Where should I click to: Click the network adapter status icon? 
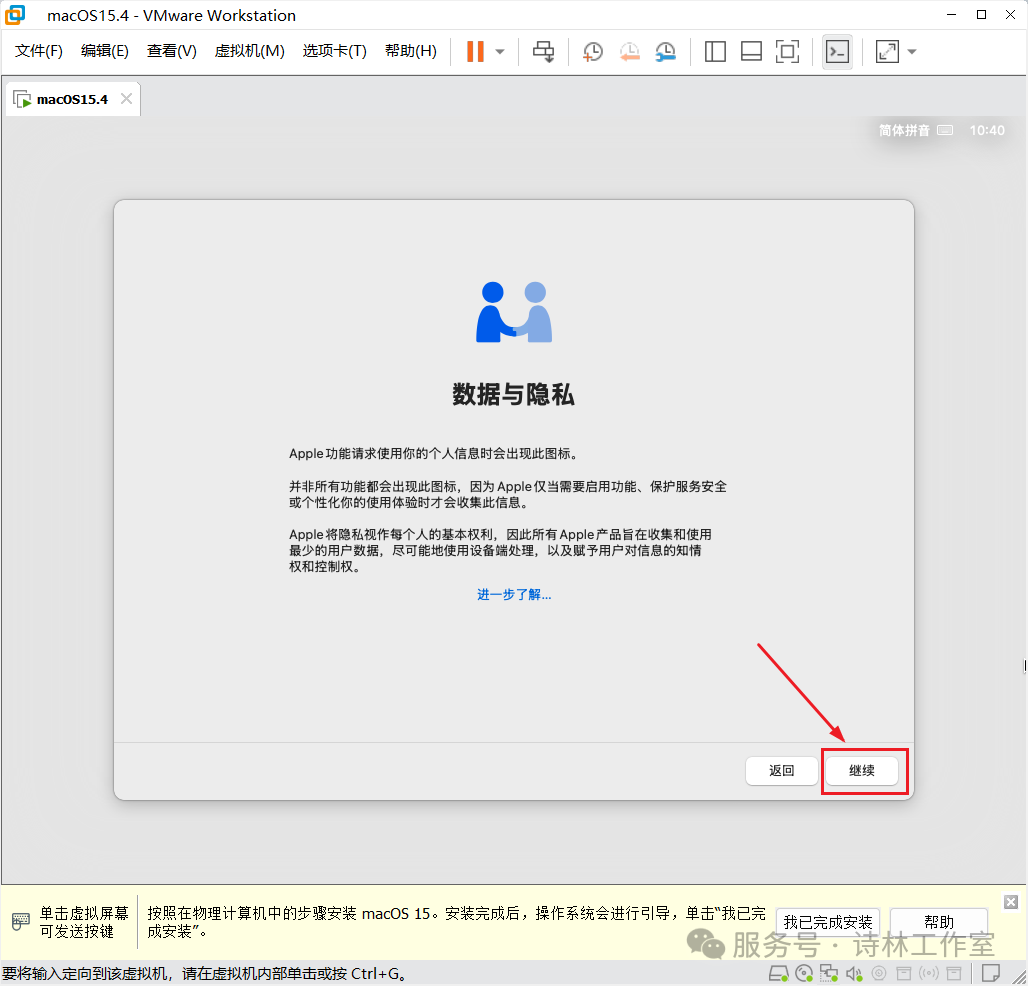pos(829,974)
